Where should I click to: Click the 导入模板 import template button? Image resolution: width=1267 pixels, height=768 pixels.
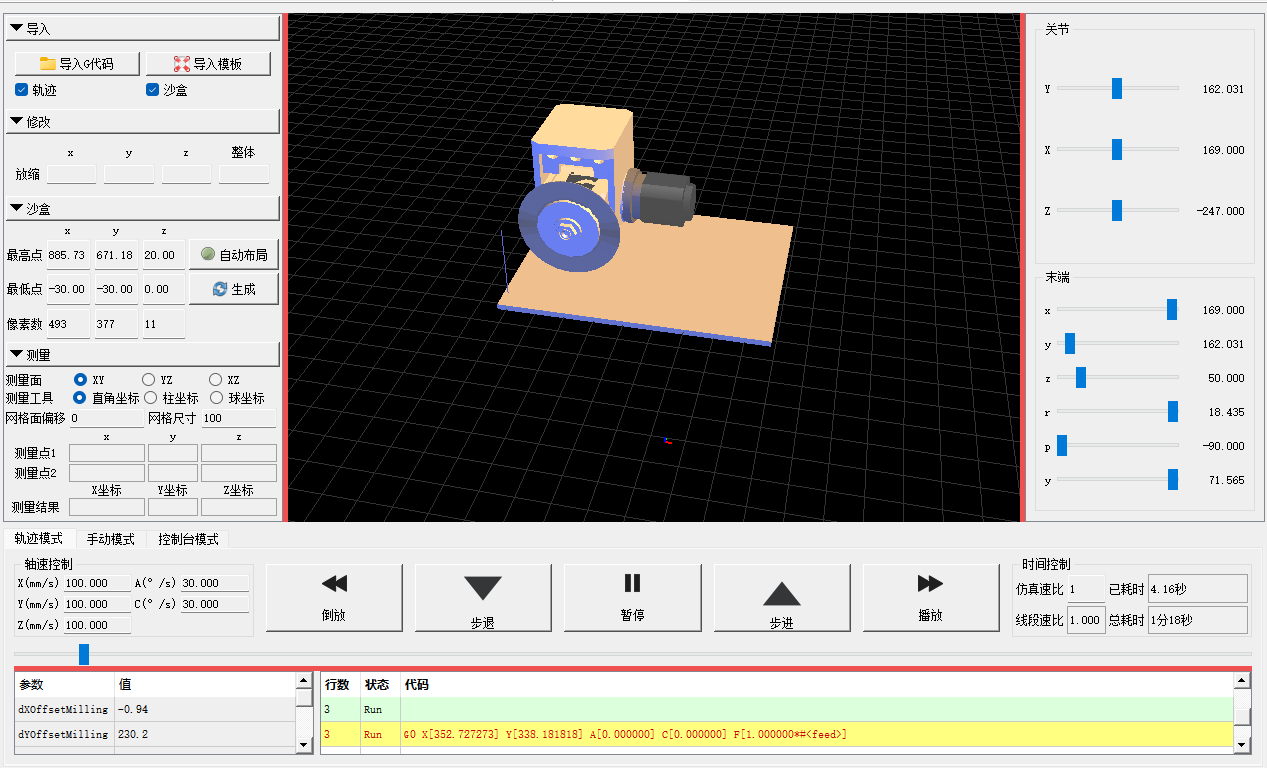(x=208, y=64)
